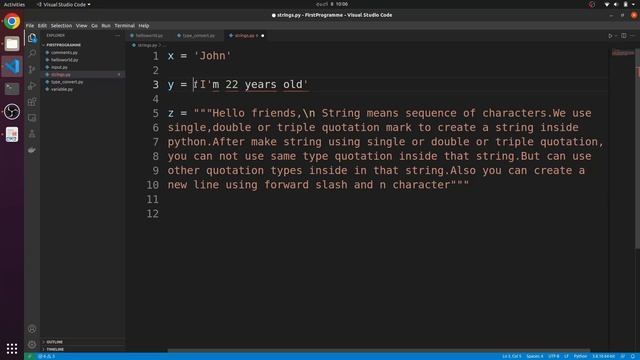Open notifications bell in status bar
The height and width of the screenshot is (360, 640).
(x=633, y=356)
